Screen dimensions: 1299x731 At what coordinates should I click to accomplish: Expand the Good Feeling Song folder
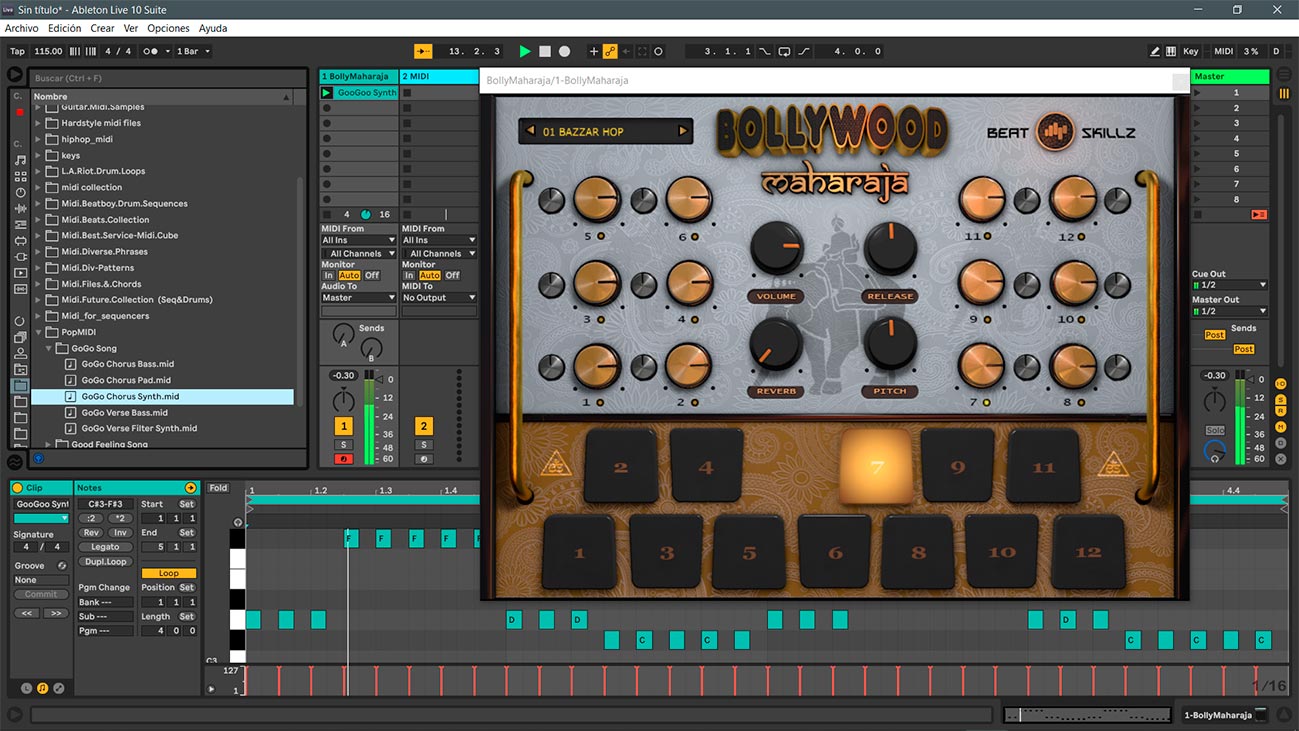[x=49, y=444]
